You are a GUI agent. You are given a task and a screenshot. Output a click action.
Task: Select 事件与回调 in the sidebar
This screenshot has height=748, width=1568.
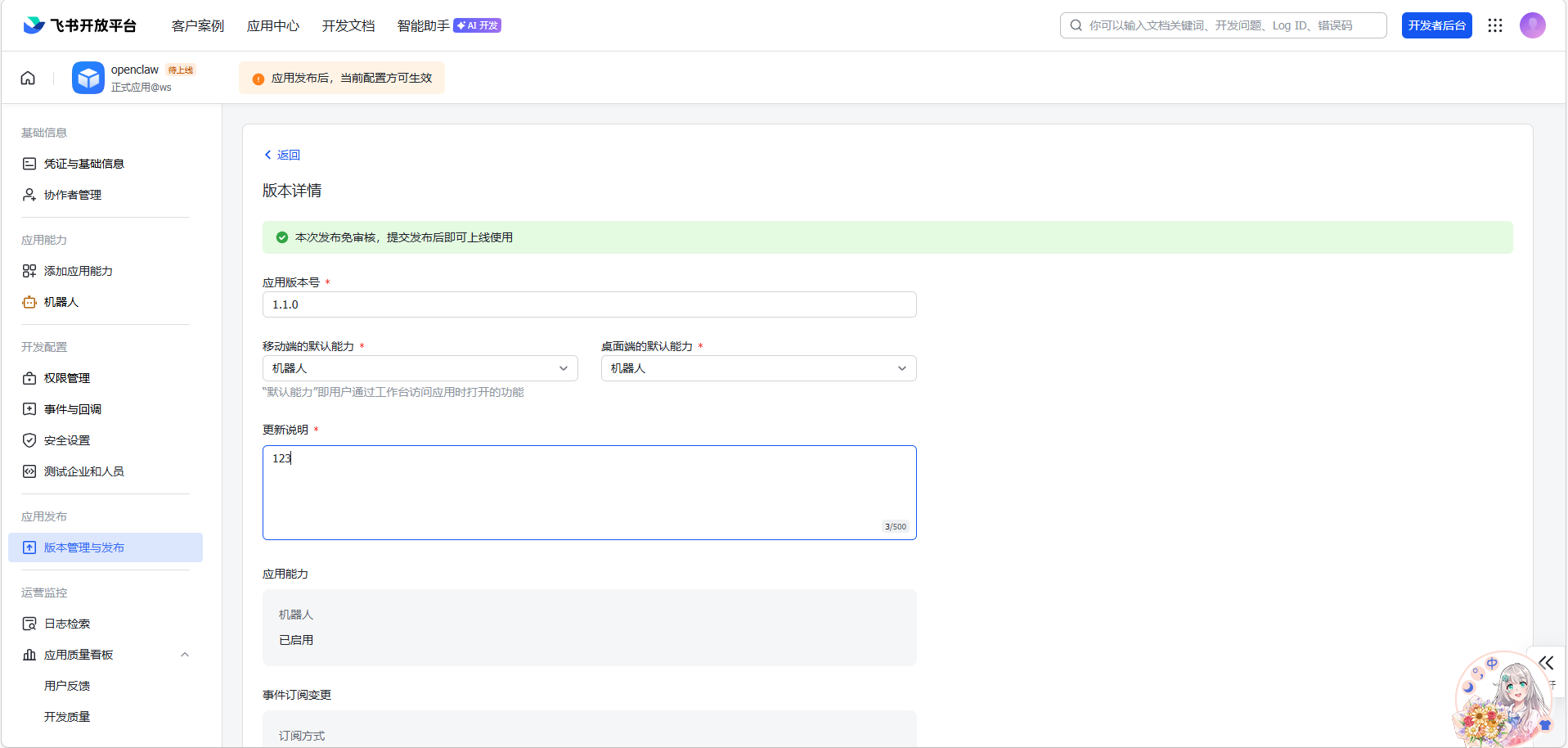pos(73,409)
